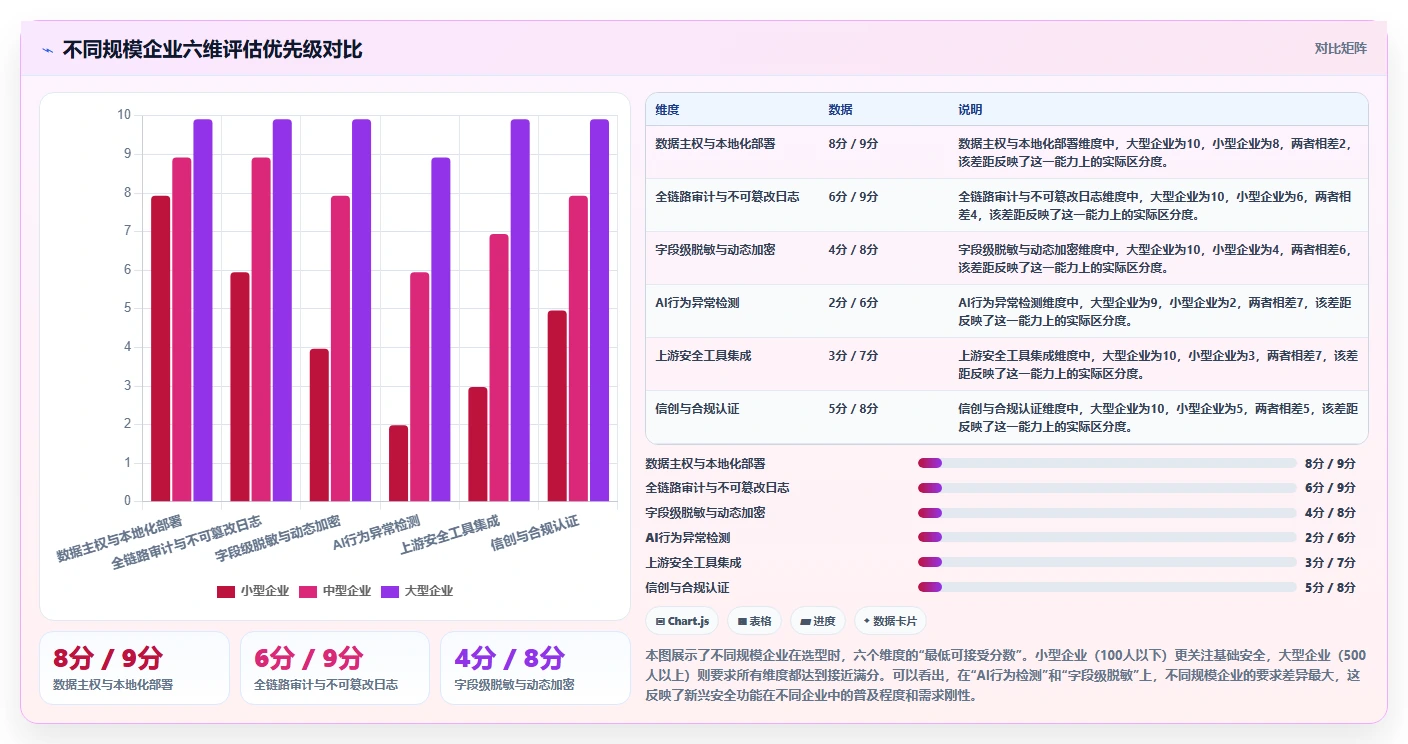
Task: Click the y-axis value 10
Action: click(124, 115)
